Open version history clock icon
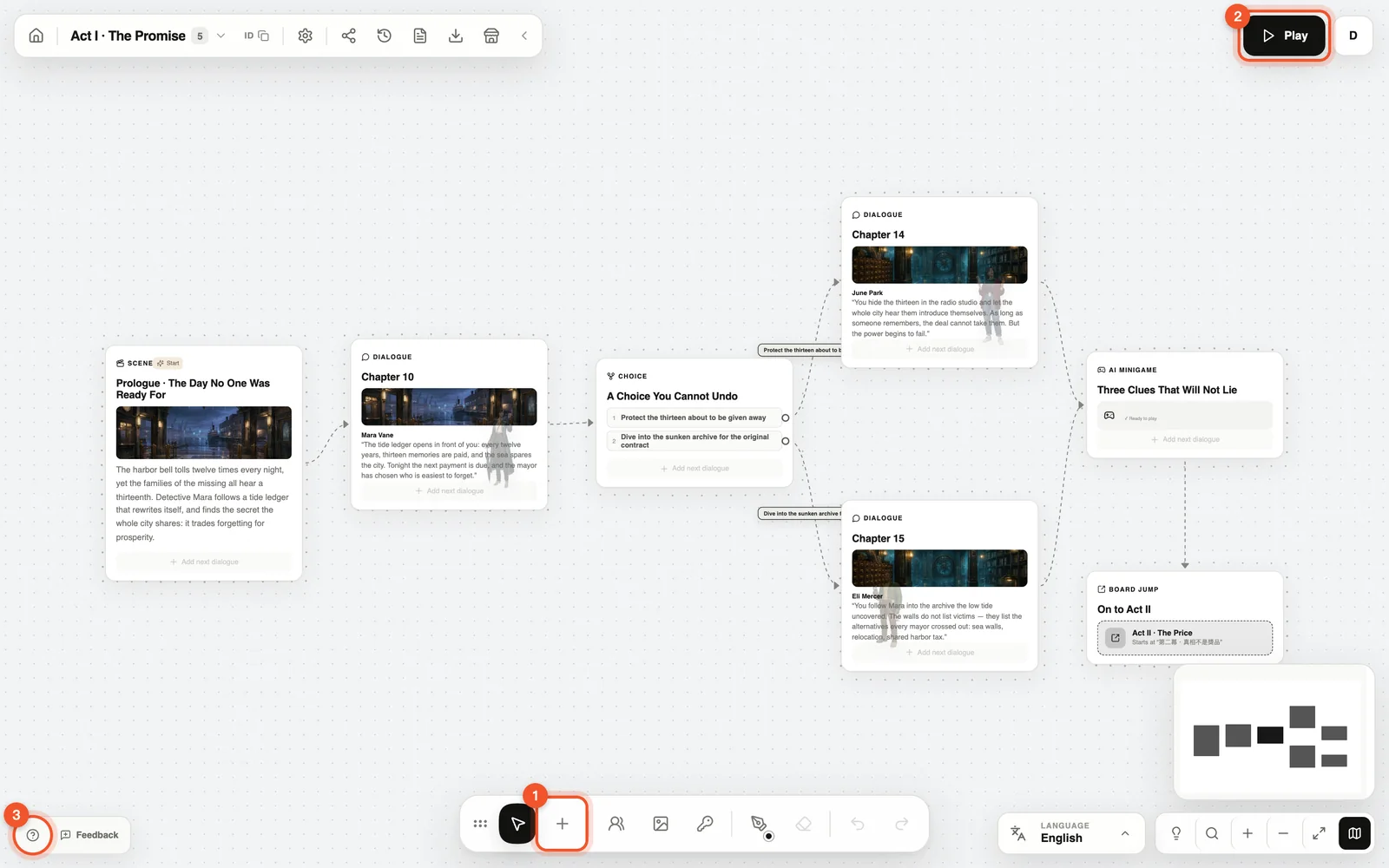This screenshot has width=1389, height=868. (385, 36)
